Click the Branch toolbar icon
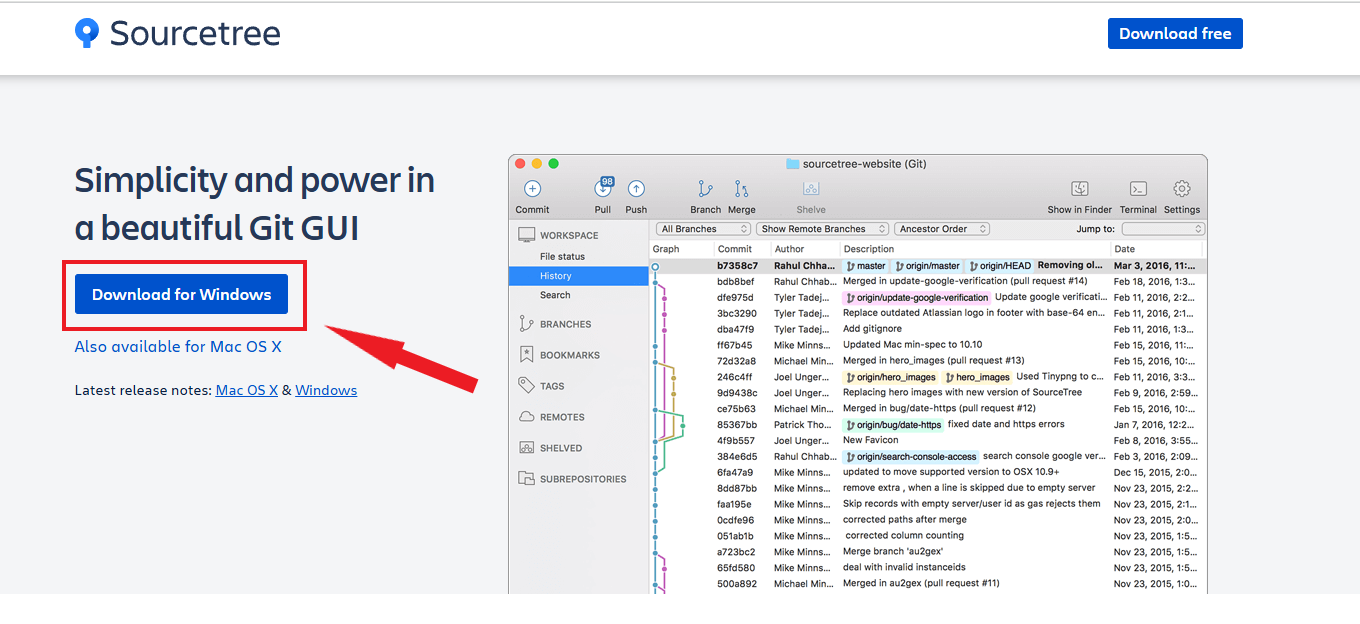Viewport: 1360px width, 624px height. [705, 188]
